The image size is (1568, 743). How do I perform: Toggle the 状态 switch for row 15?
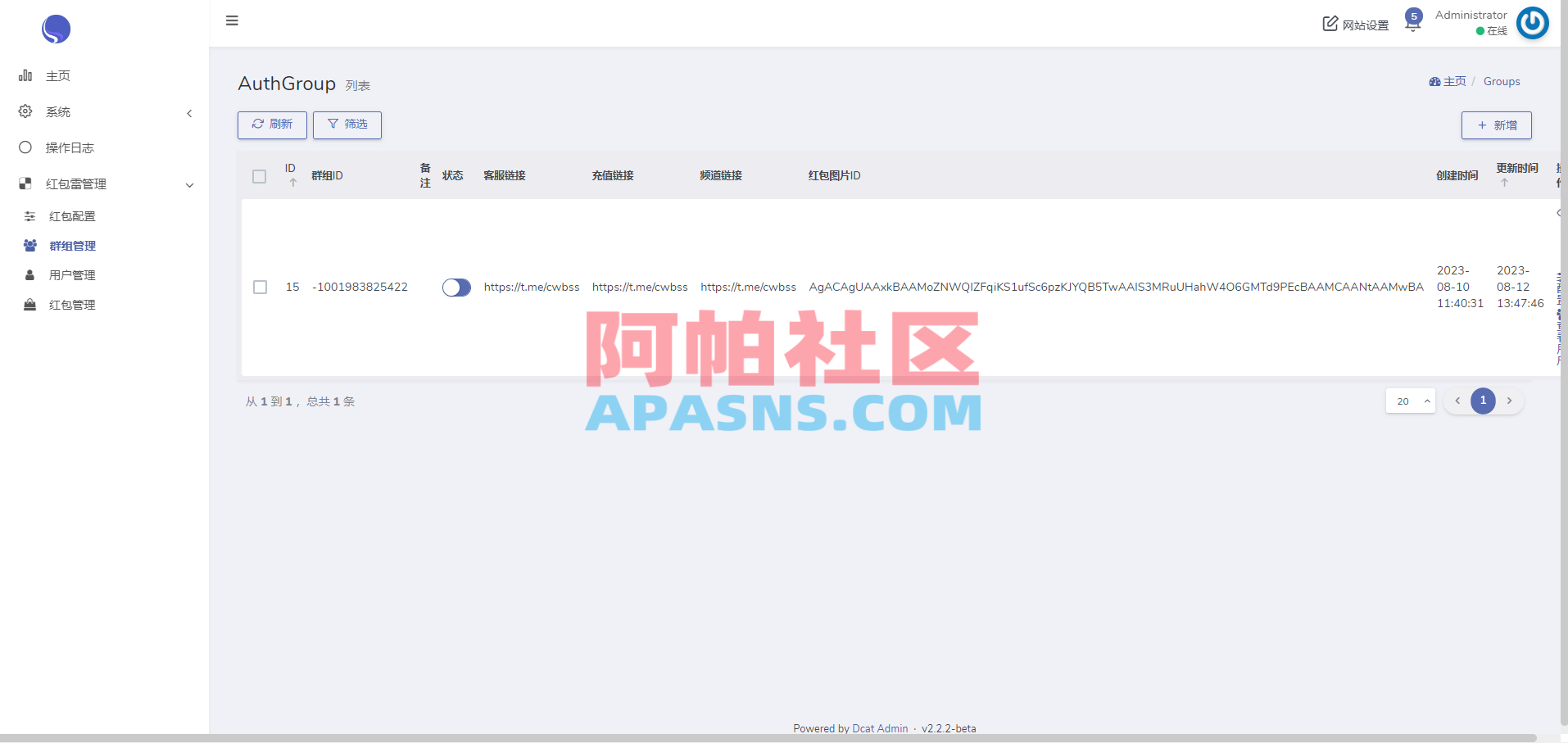[456, 288]
